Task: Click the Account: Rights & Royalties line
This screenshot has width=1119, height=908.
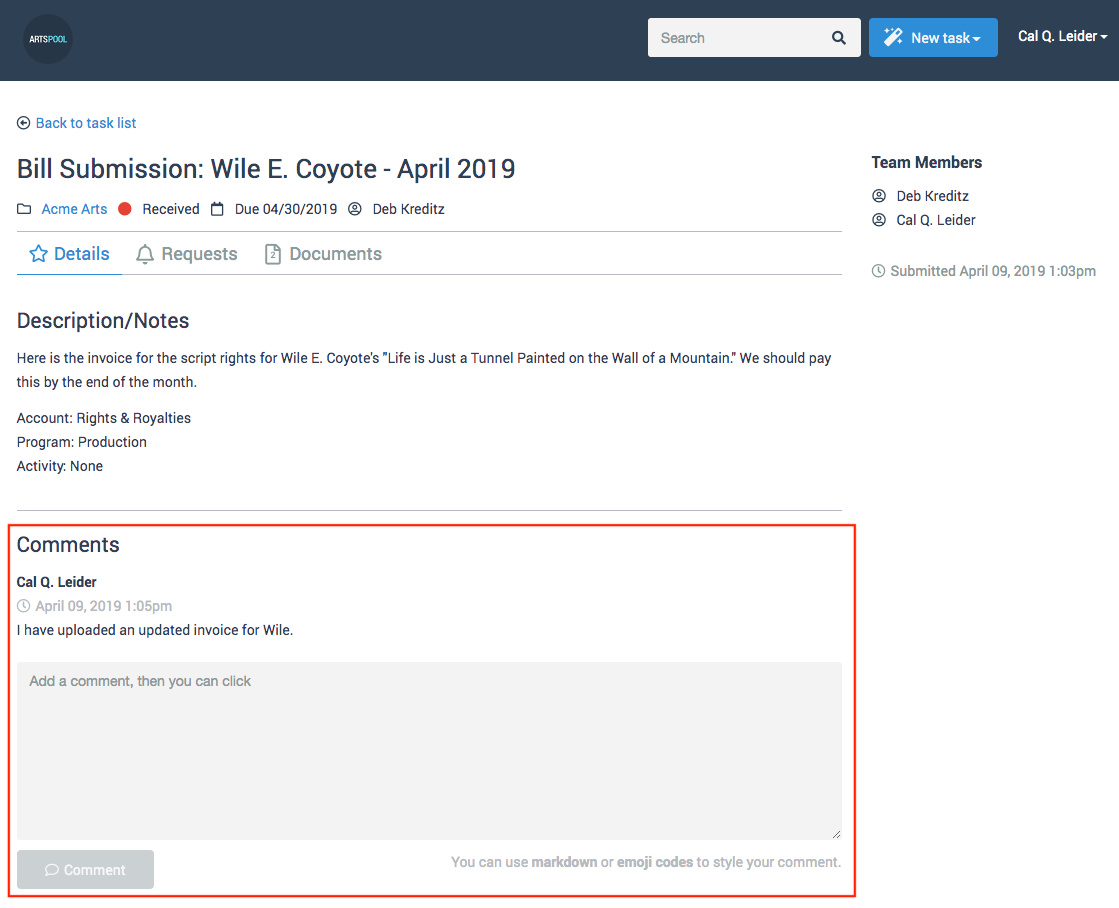Action: (103, 418)
